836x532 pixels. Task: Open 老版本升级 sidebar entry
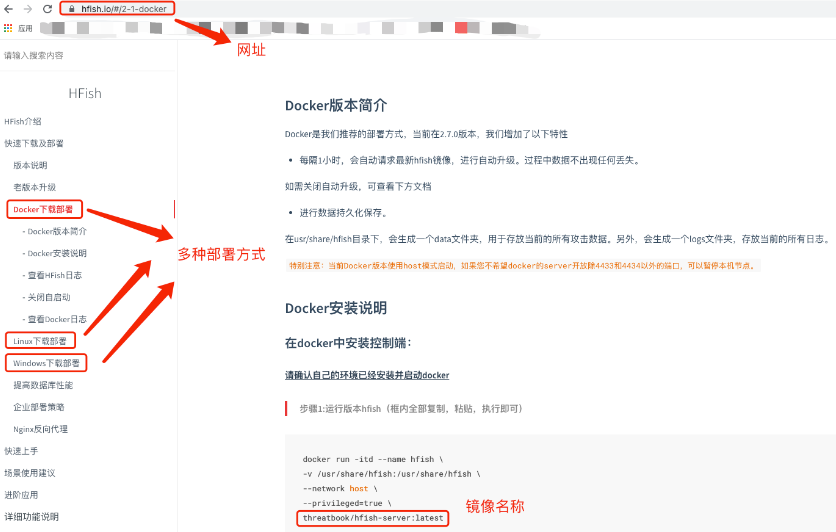coord(35,187)
